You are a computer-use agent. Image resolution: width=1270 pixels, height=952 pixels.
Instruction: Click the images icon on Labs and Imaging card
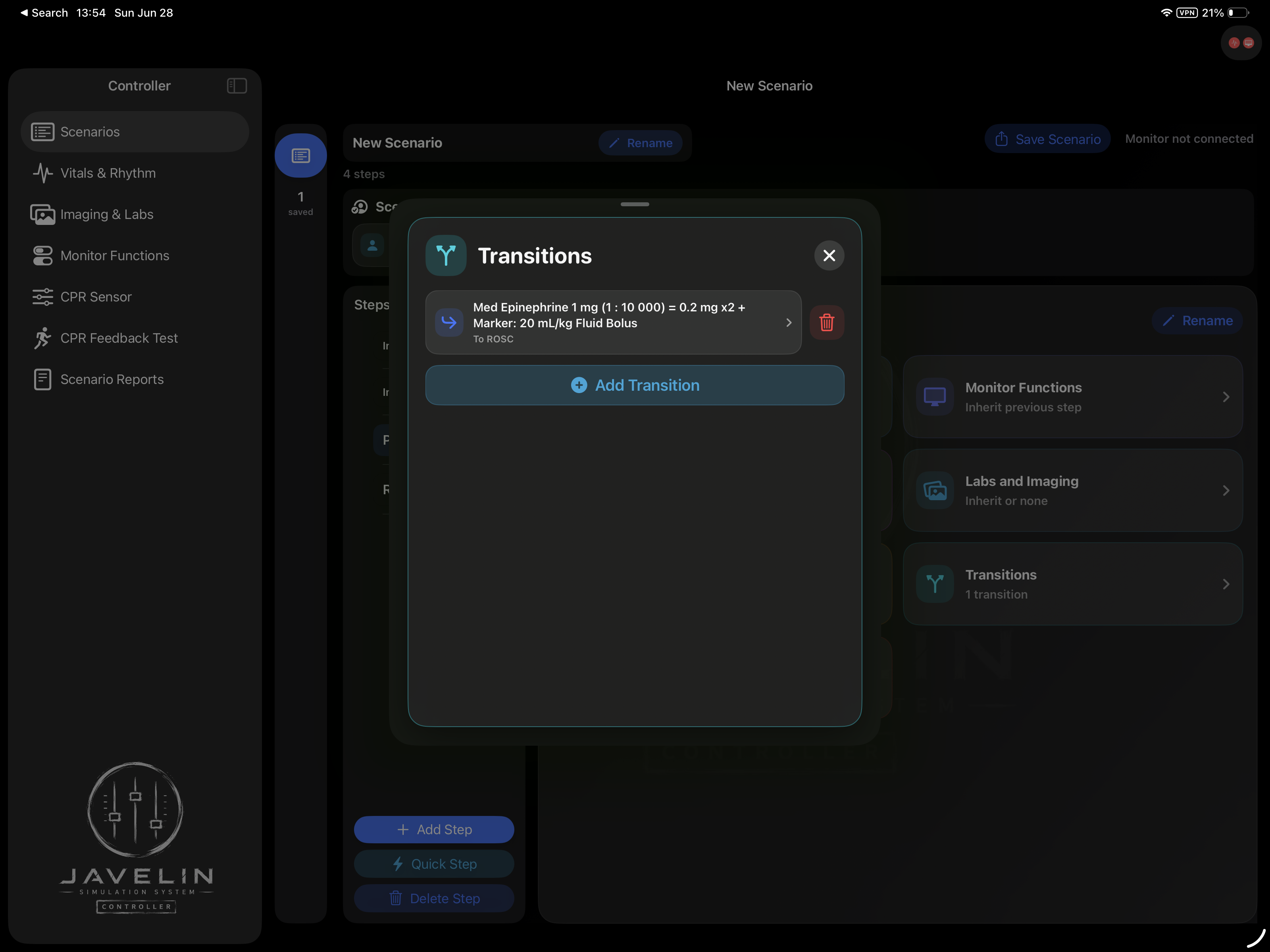tap(935, 490)
